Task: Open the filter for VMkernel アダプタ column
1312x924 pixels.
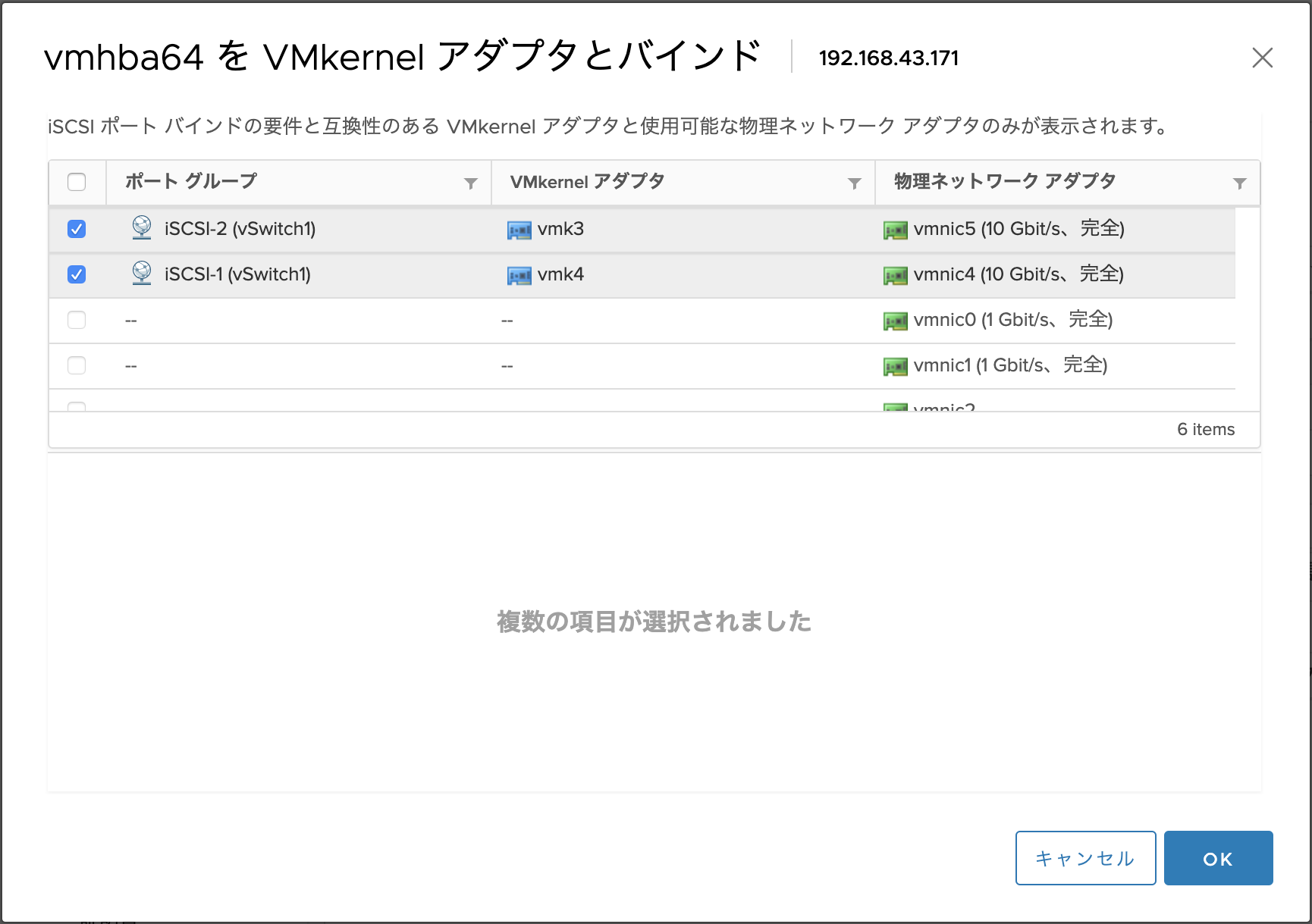Action: (x=855, y=183)
